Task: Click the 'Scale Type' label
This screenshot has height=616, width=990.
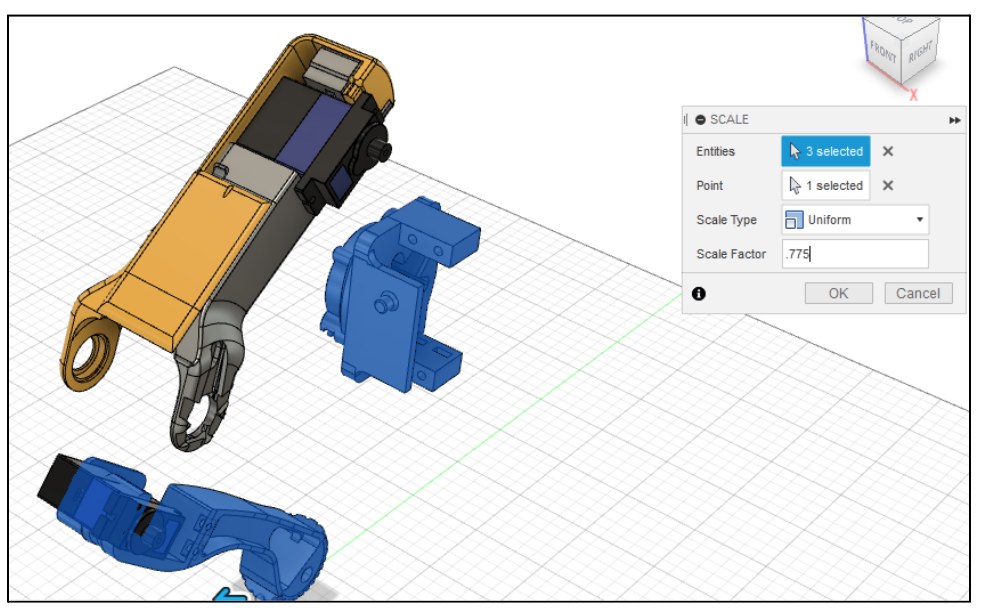Action: click(726, 220)
